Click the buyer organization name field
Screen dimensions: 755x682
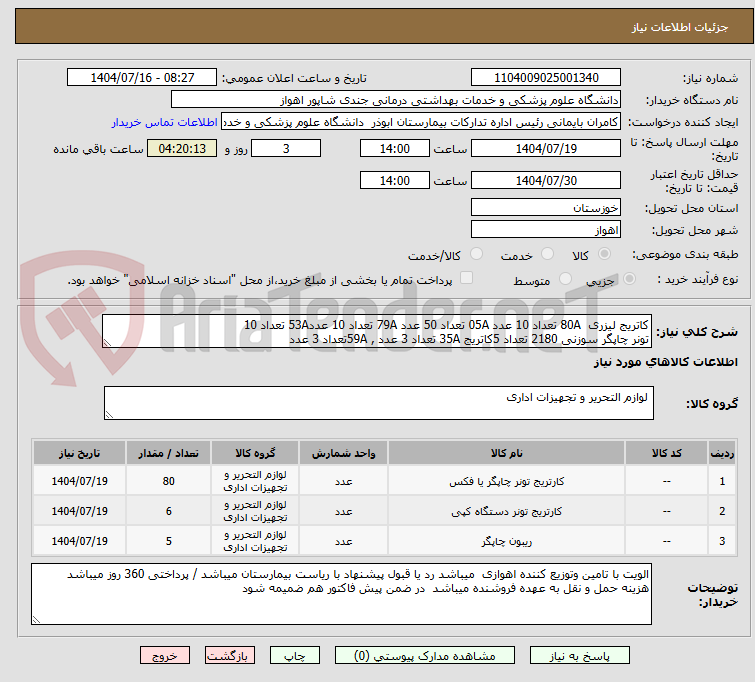pos(396,100)
